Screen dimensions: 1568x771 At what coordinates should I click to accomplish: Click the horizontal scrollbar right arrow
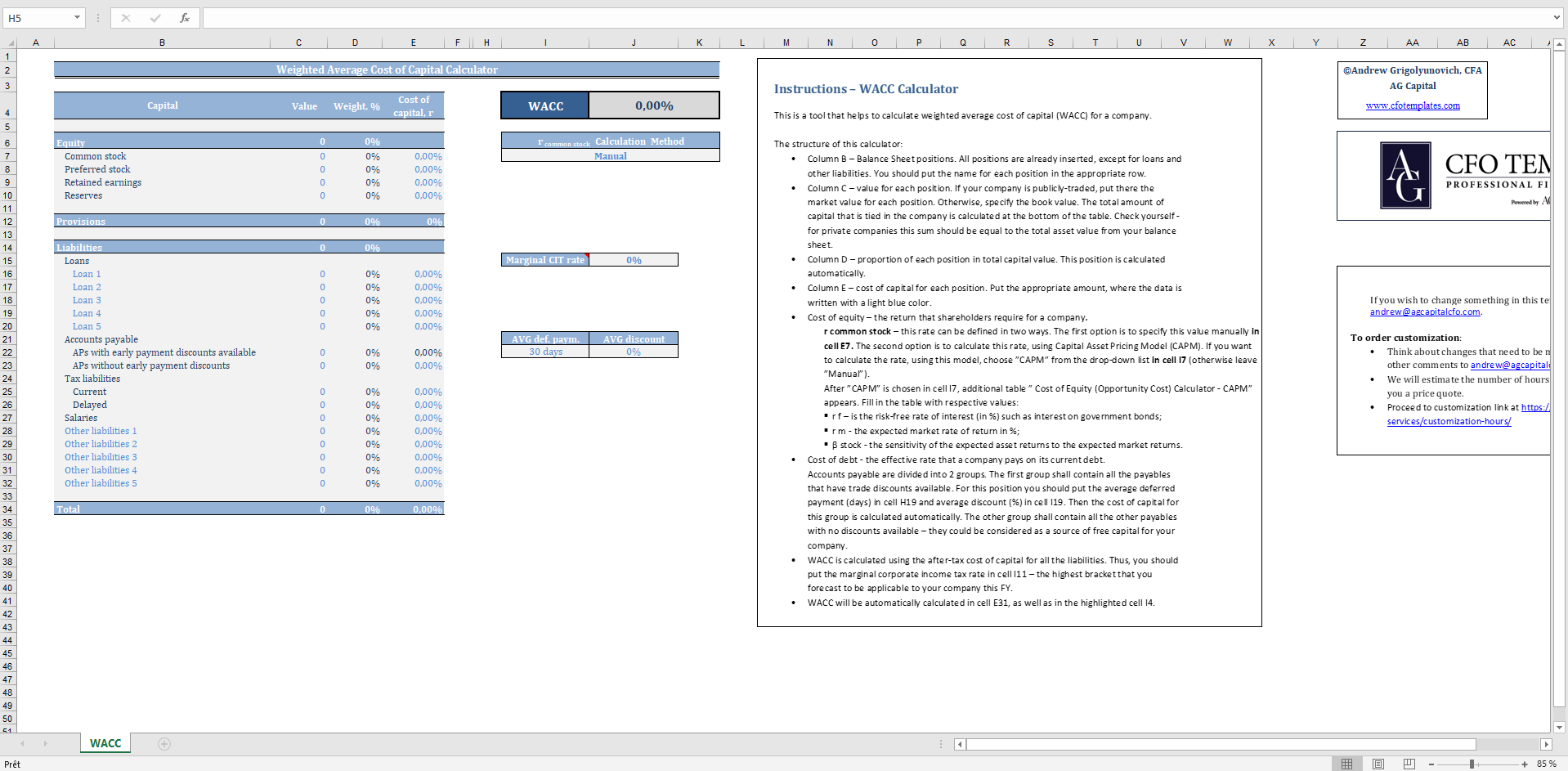click(x=1545, y=744)
